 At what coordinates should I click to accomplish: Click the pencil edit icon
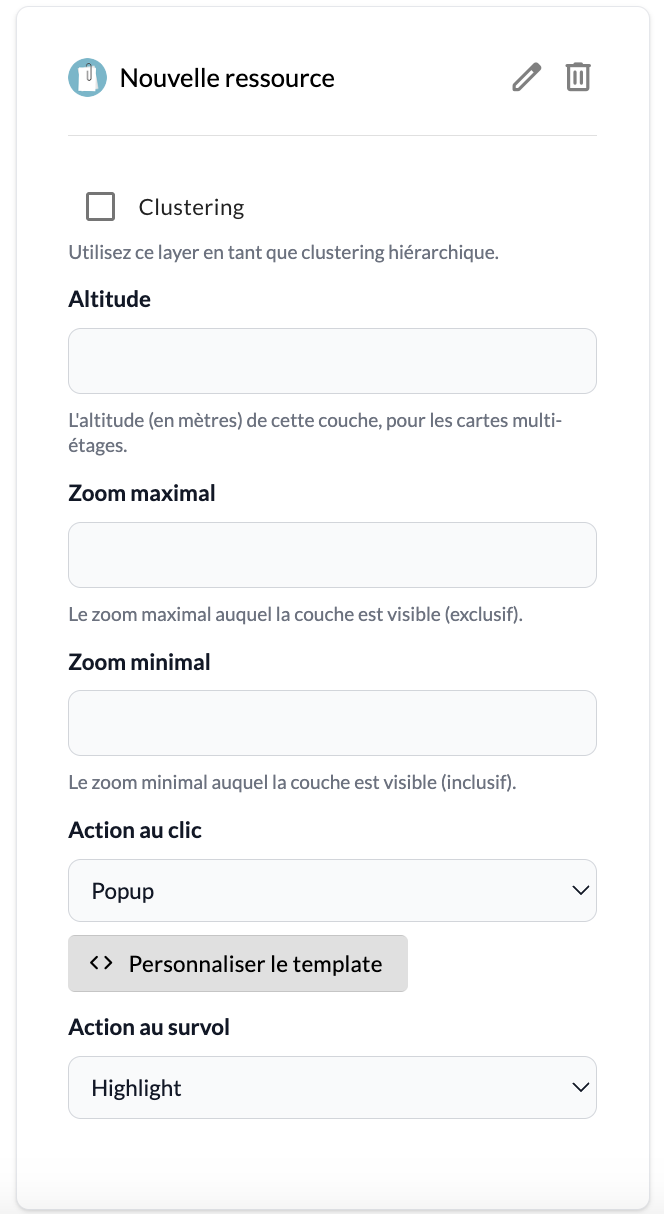(x=526, y=77)
